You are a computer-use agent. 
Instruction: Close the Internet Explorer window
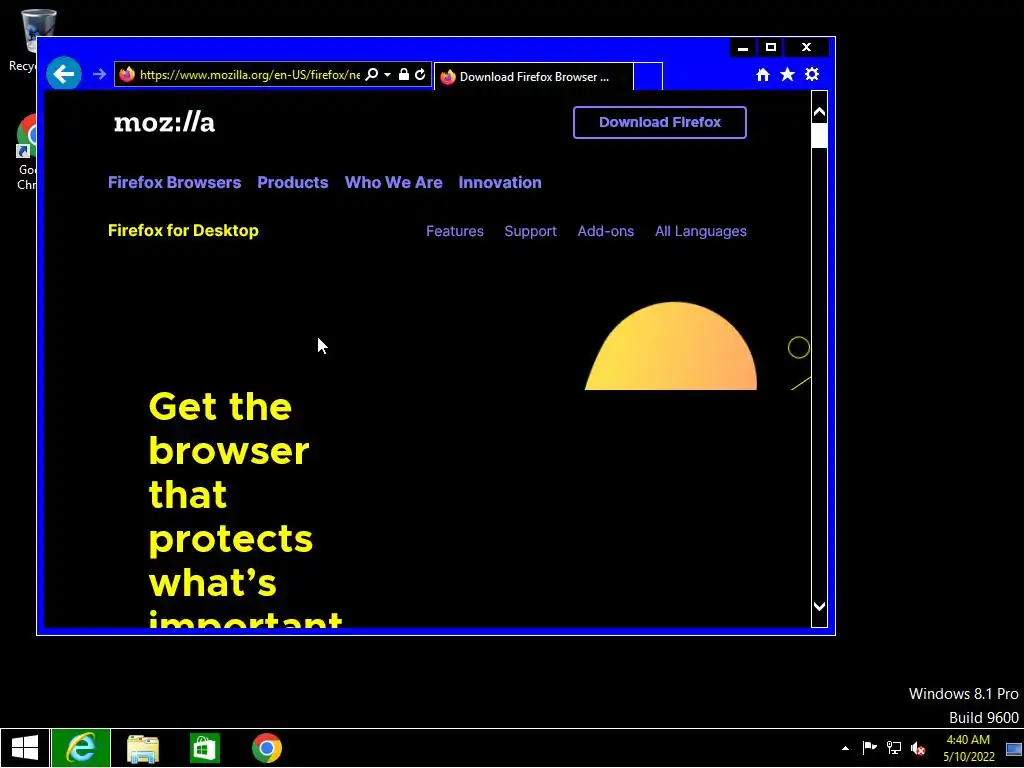[807, 47]
